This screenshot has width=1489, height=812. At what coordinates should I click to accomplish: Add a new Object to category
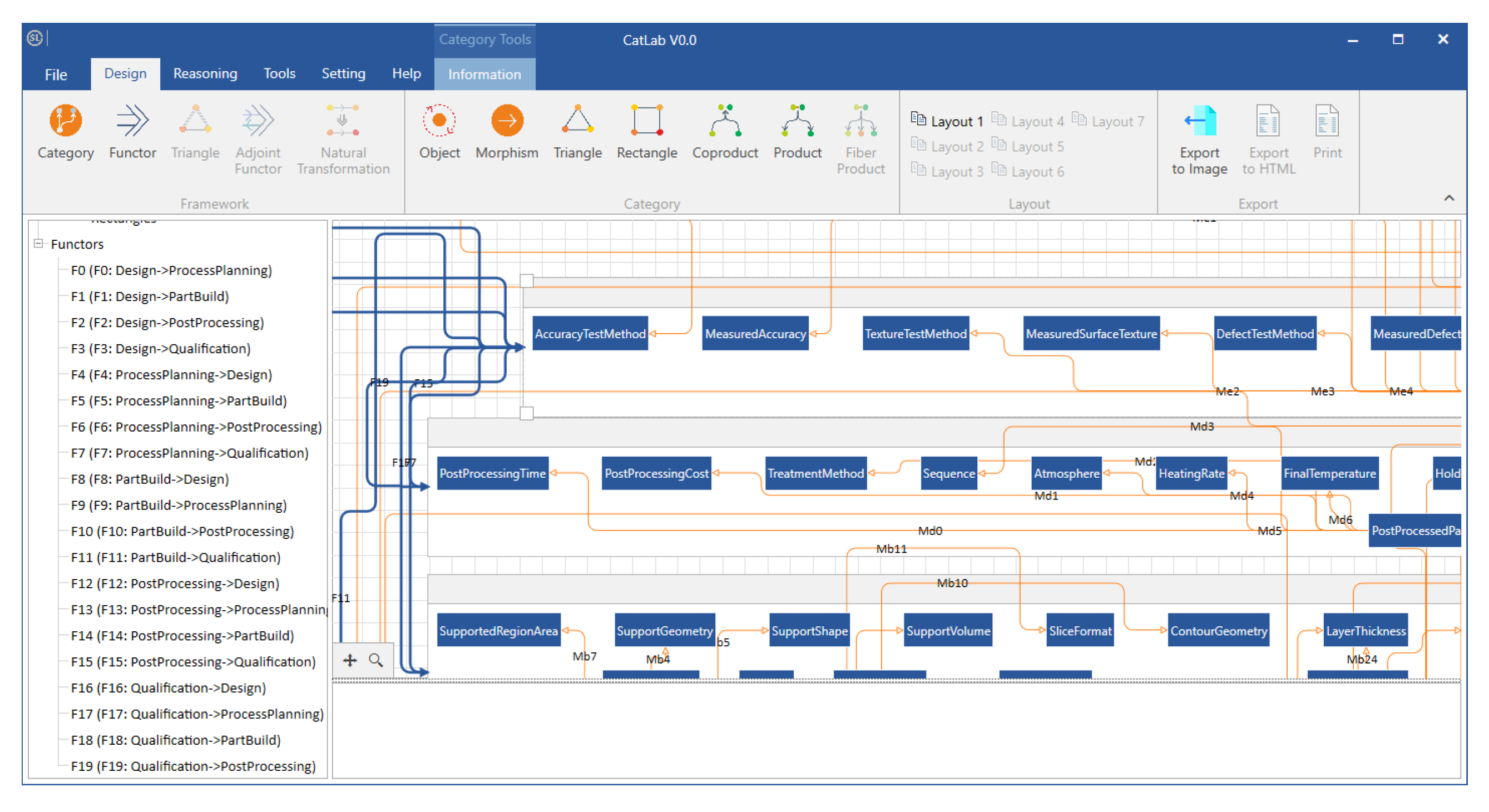point(439,121)
